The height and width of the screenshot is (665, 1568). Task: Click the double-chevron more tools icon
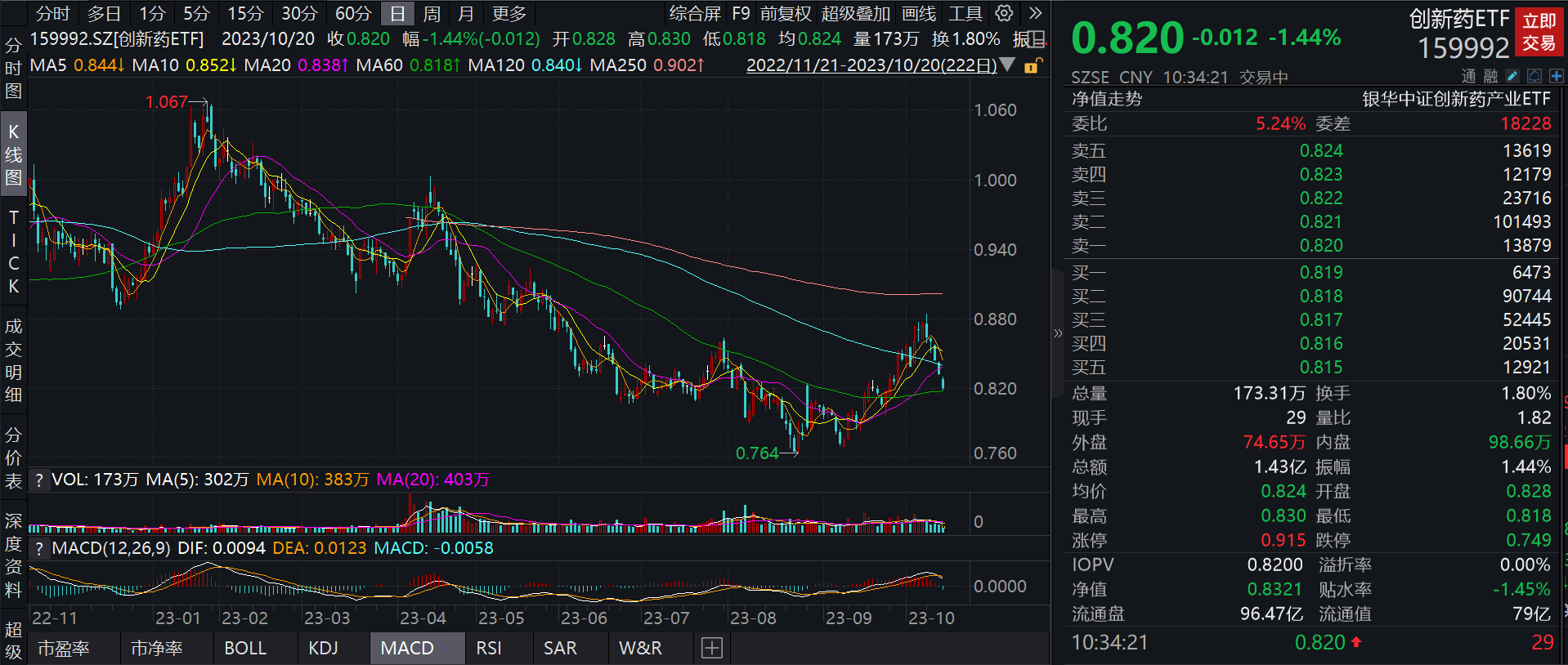[x=1035, y=13]
